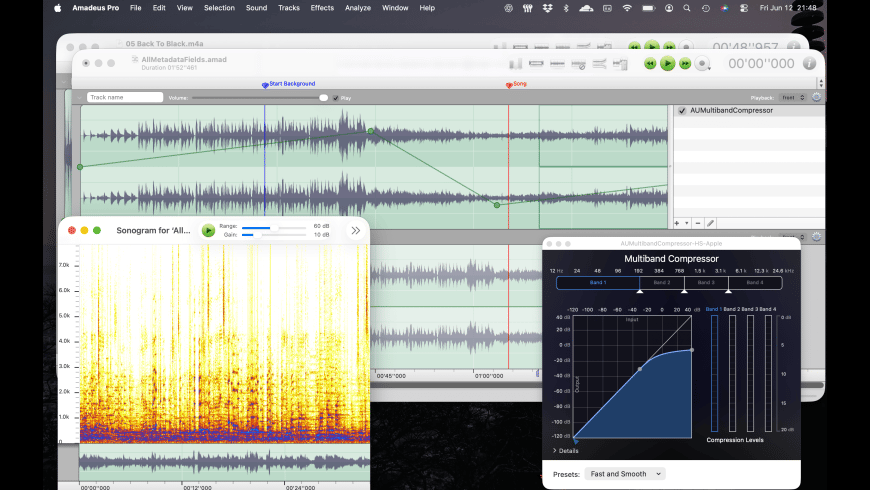The image size is (870, 490).
Task: Click the curve endpoint at graph right edge
Action: [x=692, y=350]
